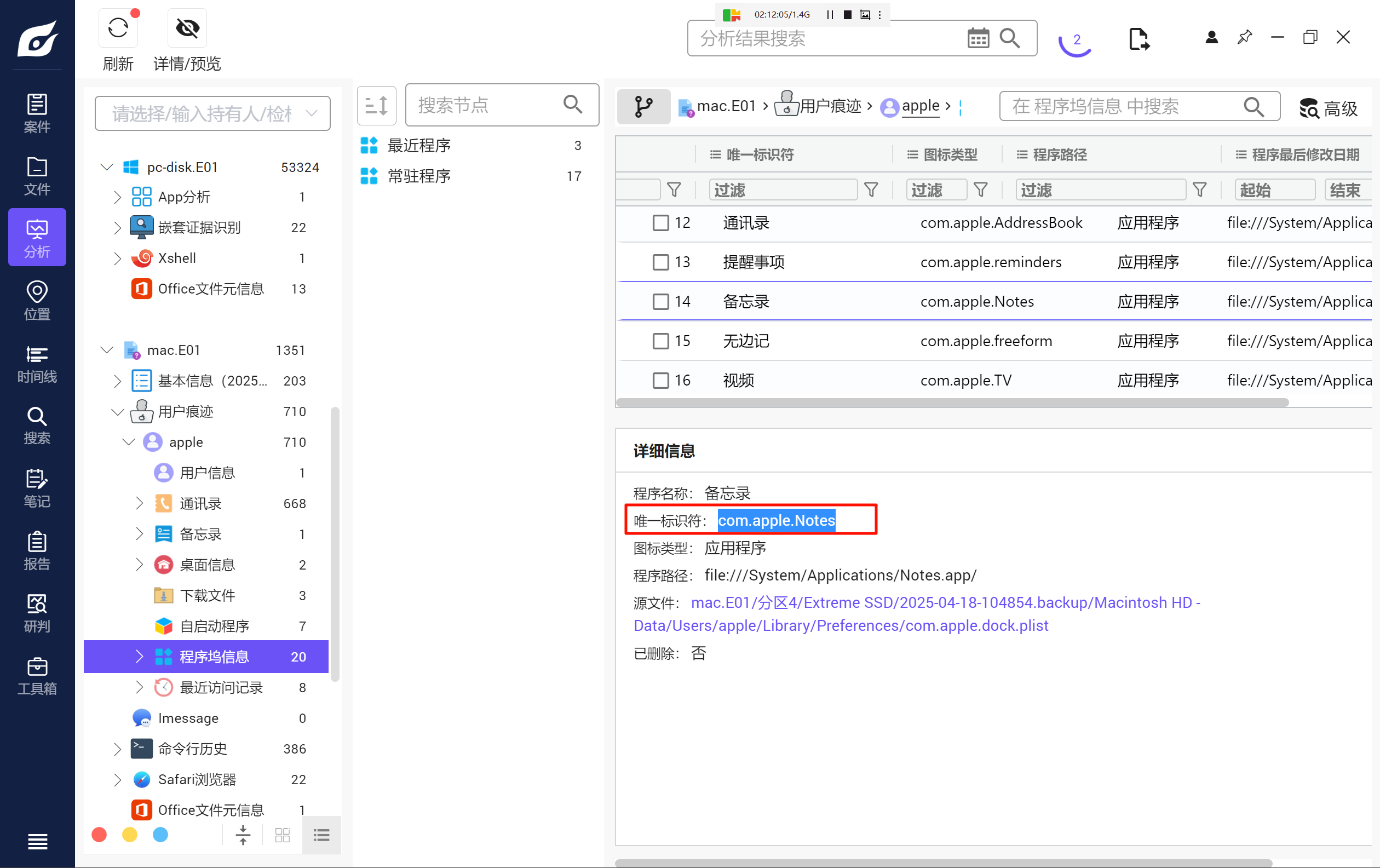Viewport: 1380px width, 868px height.
Task: Click the 分析结果搜索 input field
Action: click(x=862, y=38)
